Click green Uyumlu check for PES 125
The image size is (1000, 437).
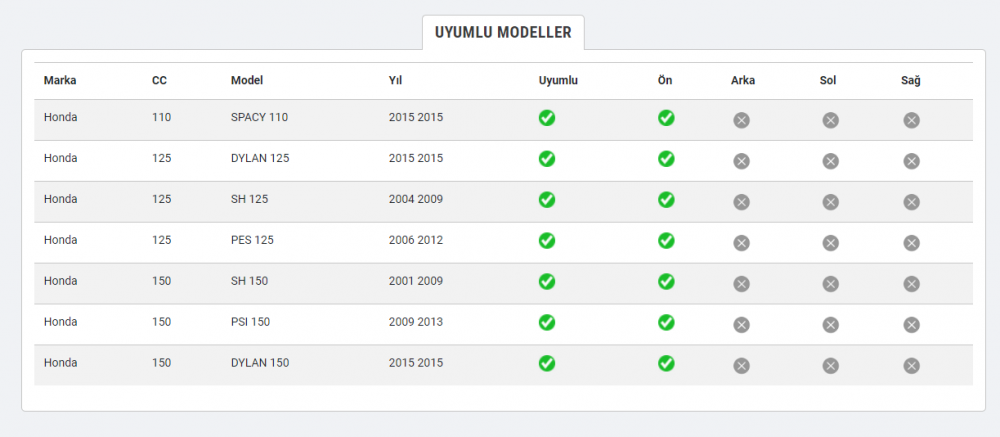point(547,241)
